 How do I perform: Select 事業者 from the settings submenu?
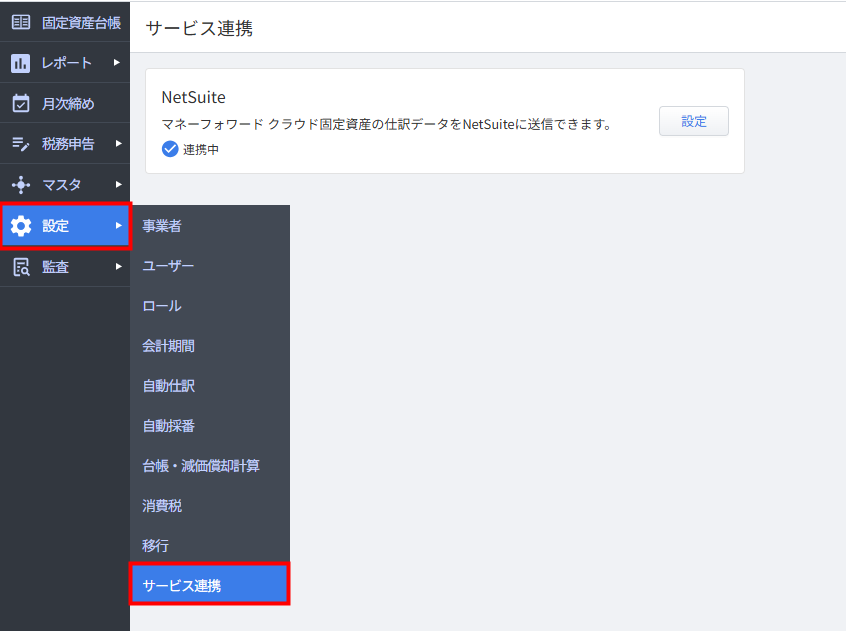click(162, 226)
